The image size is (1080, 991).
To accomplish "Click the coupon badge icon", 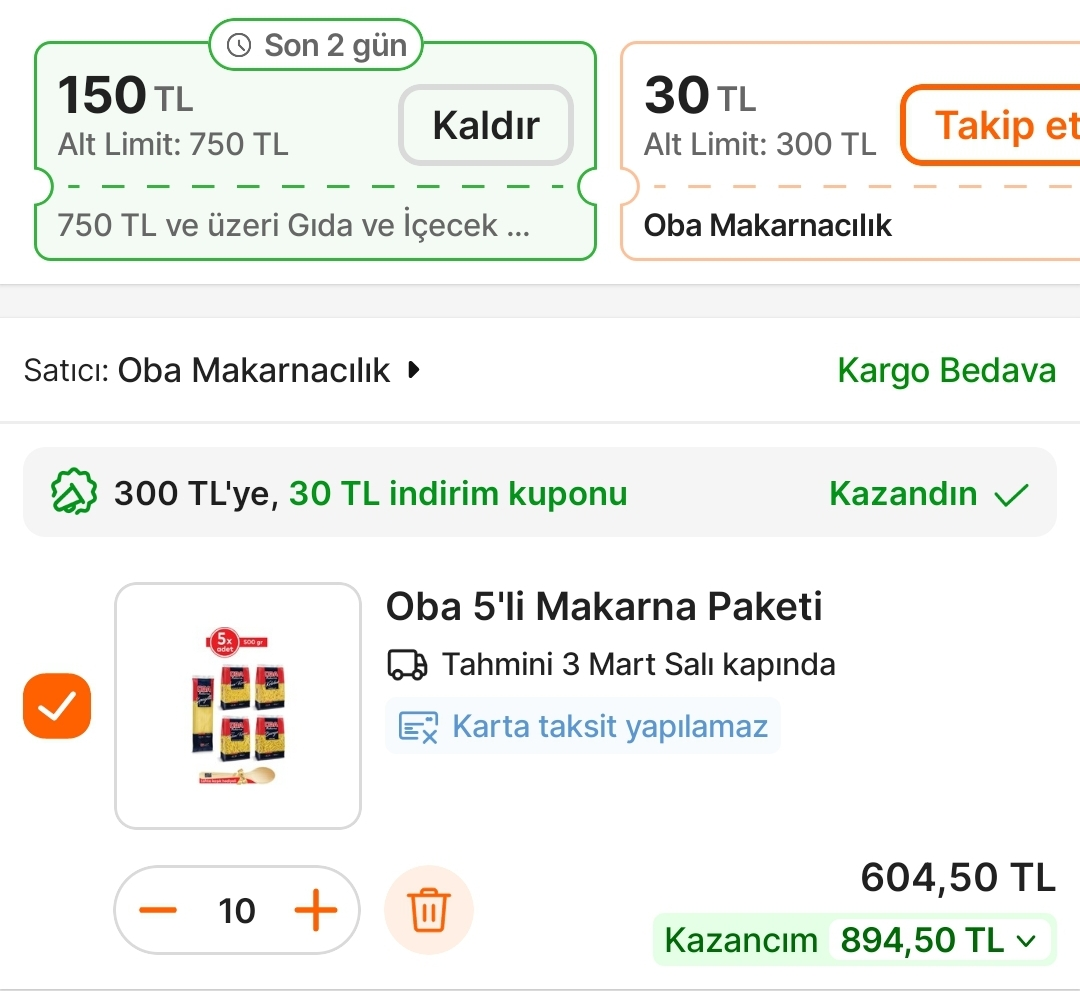I will click(x=74, y=492).
